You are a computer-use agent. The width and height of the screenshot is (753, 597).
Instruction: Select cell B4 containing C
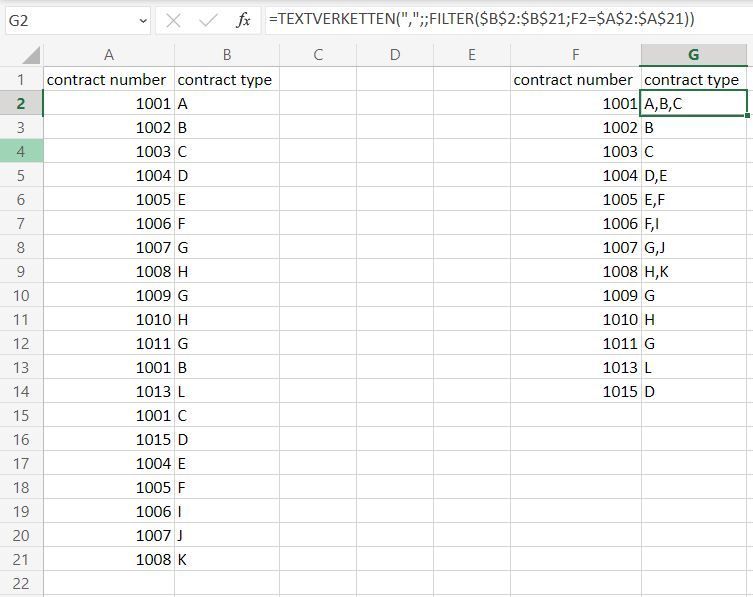pos(227,151)
